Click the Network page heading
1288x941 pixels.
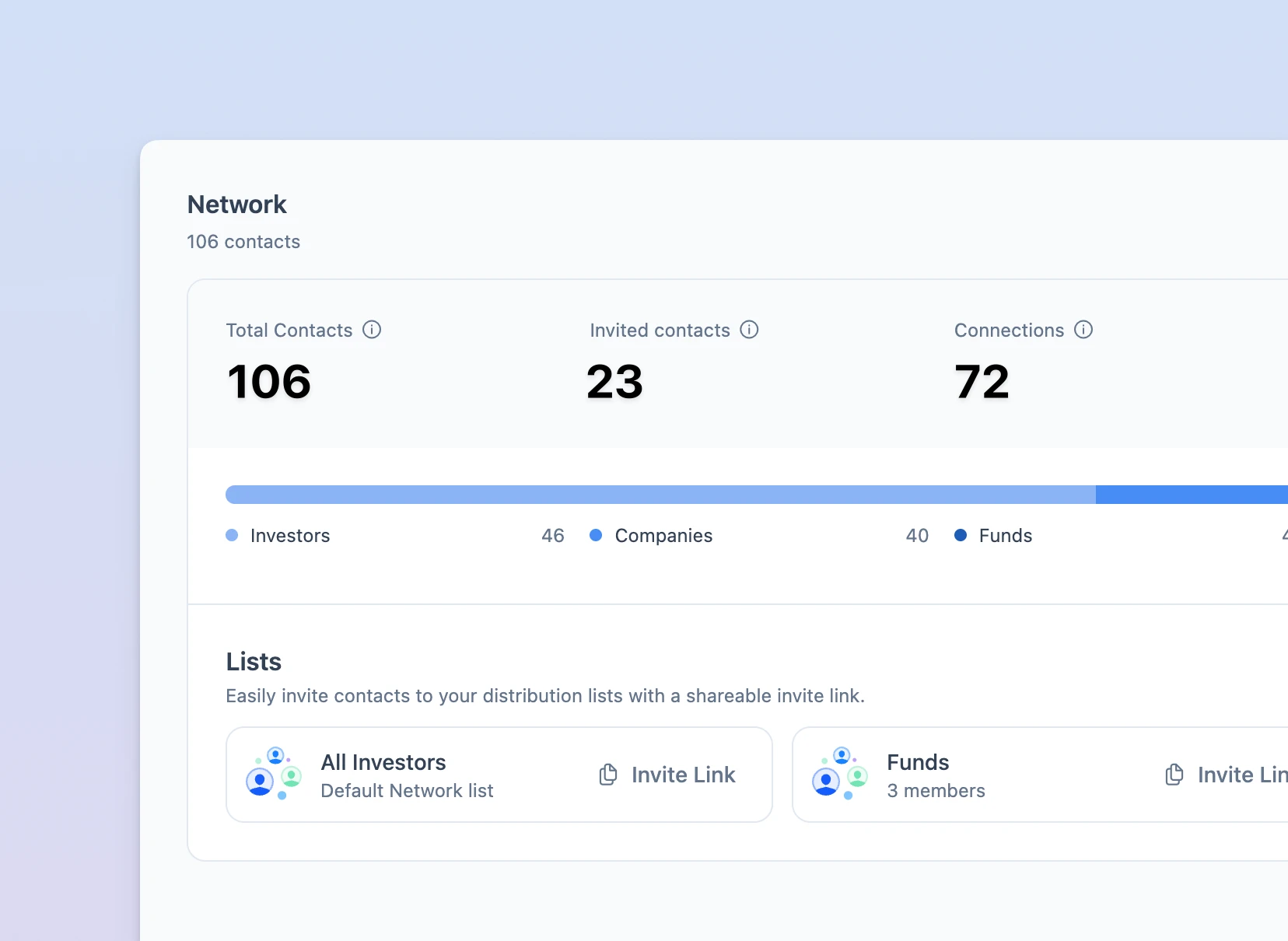coord(237,205)
